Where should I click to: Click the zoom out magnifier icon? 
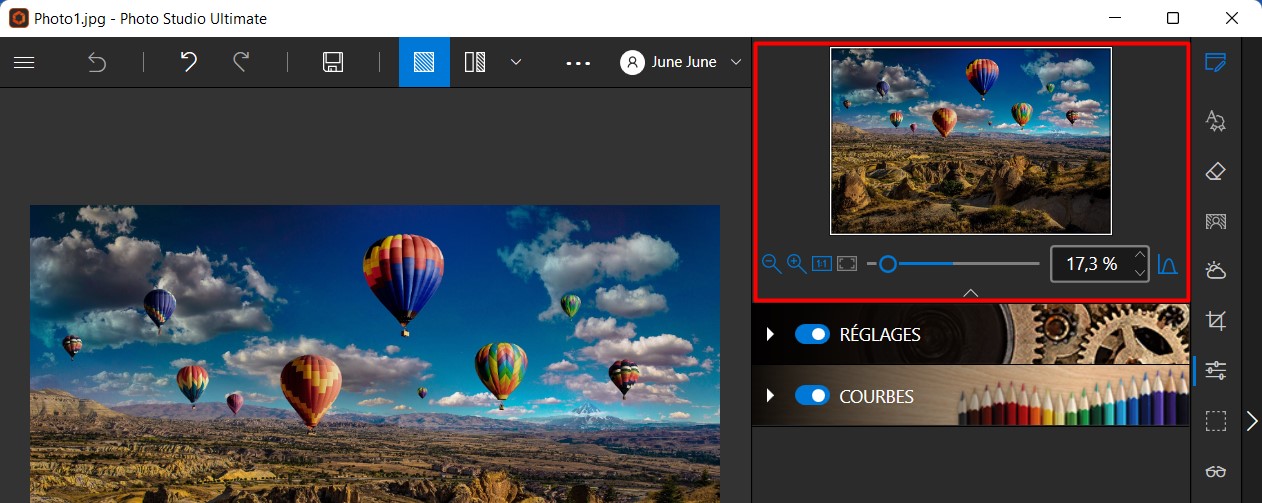click(771, 264)
